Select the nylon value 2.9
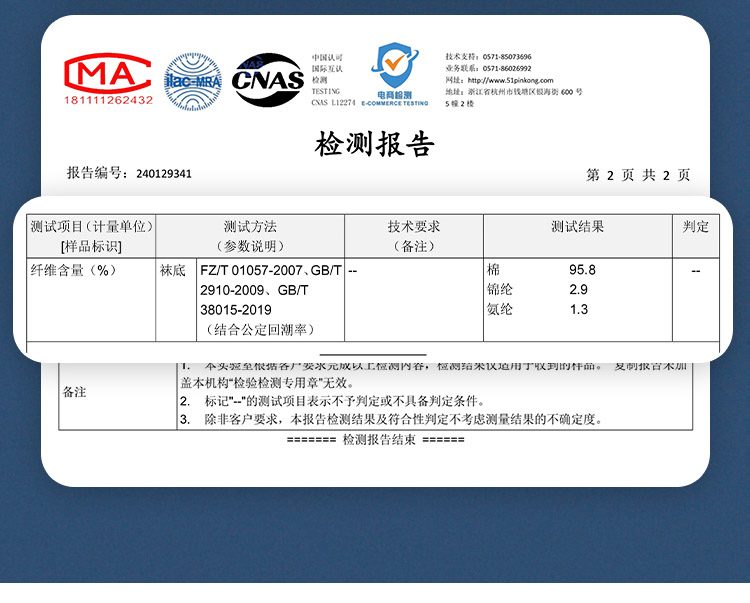Image resolution: width=750 pixels, height=603 pixels. 578,289
